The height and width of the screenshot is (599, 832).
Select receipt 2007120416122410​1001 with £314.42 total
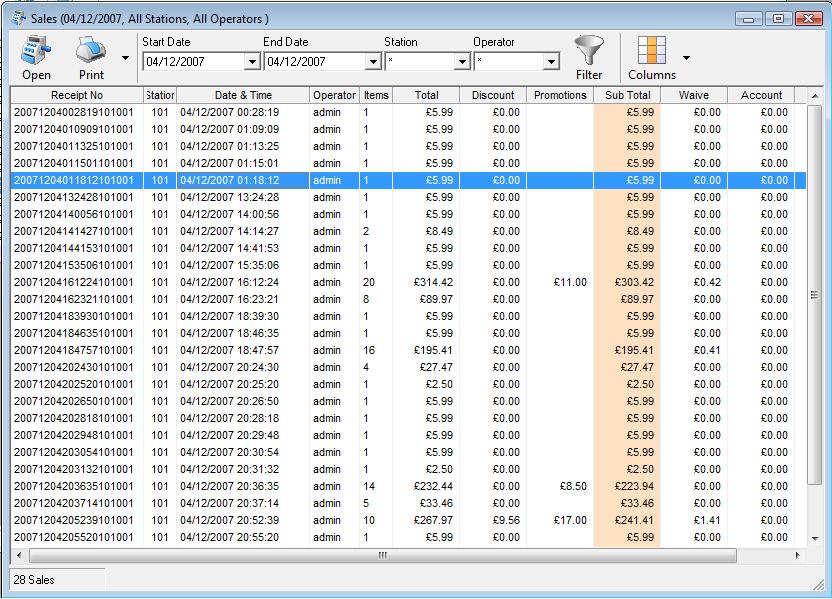[73, 282]
